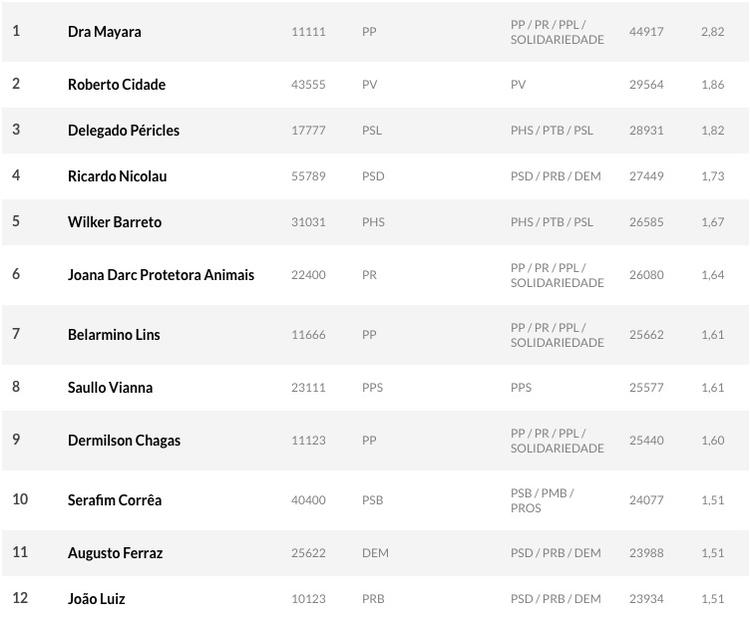Select Saullo Vianna name
The width and height of the screenshot is (750, 621).
click(110, 388)
